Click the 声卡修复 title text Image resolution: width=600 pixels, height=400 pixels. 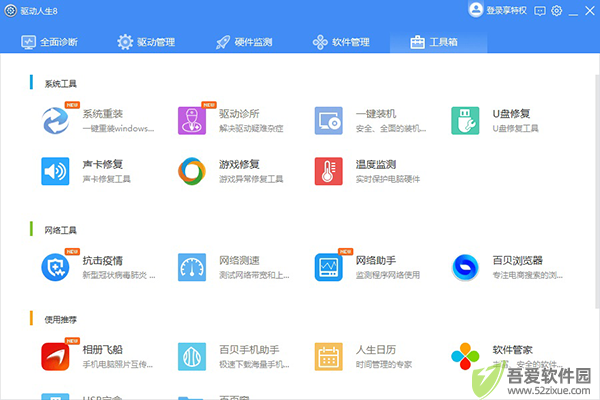pos(103,164)
